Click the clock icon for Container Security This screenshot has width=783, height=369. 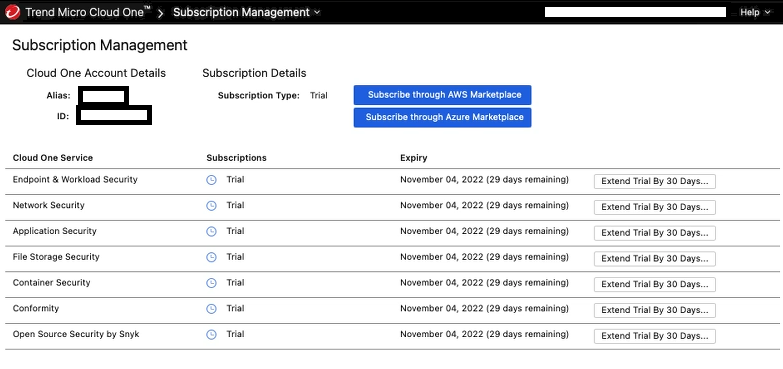[x=211, y=283]
